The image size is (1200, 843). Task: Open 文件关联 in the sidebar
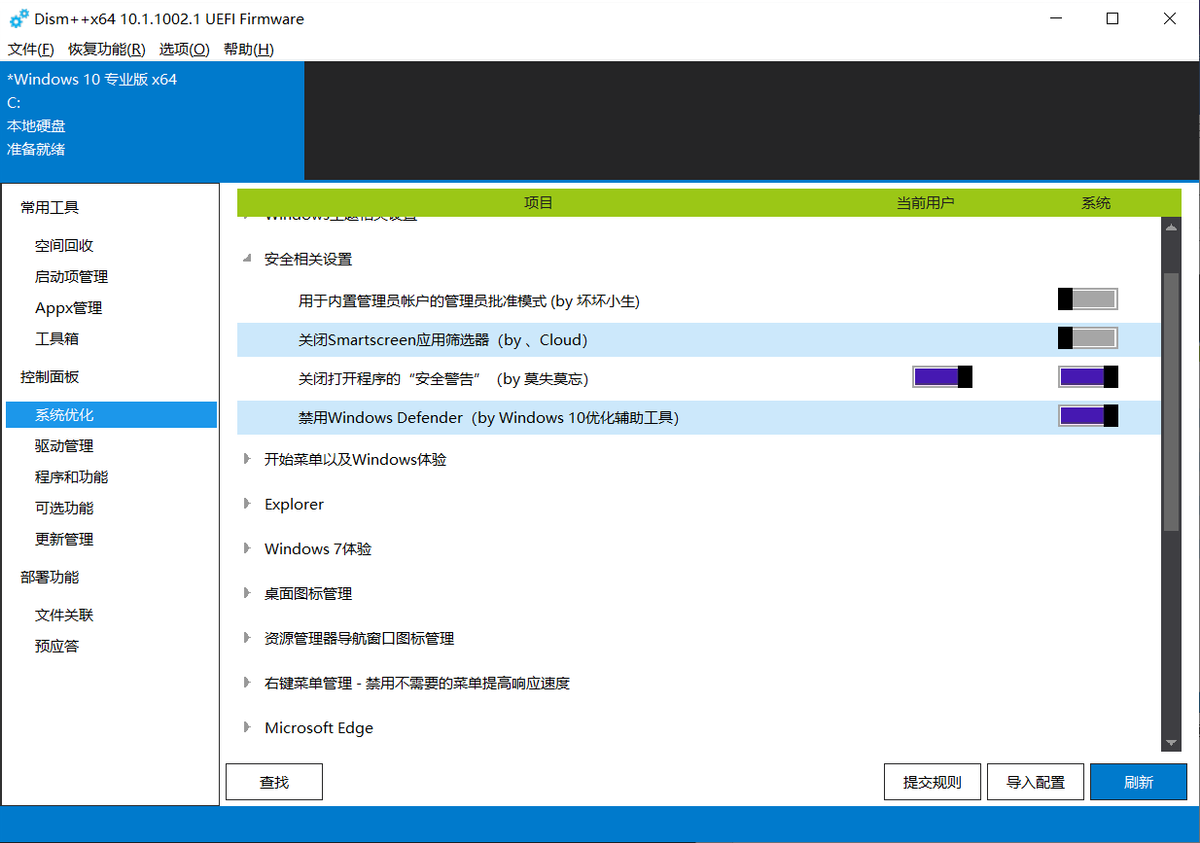pos(64,615)
